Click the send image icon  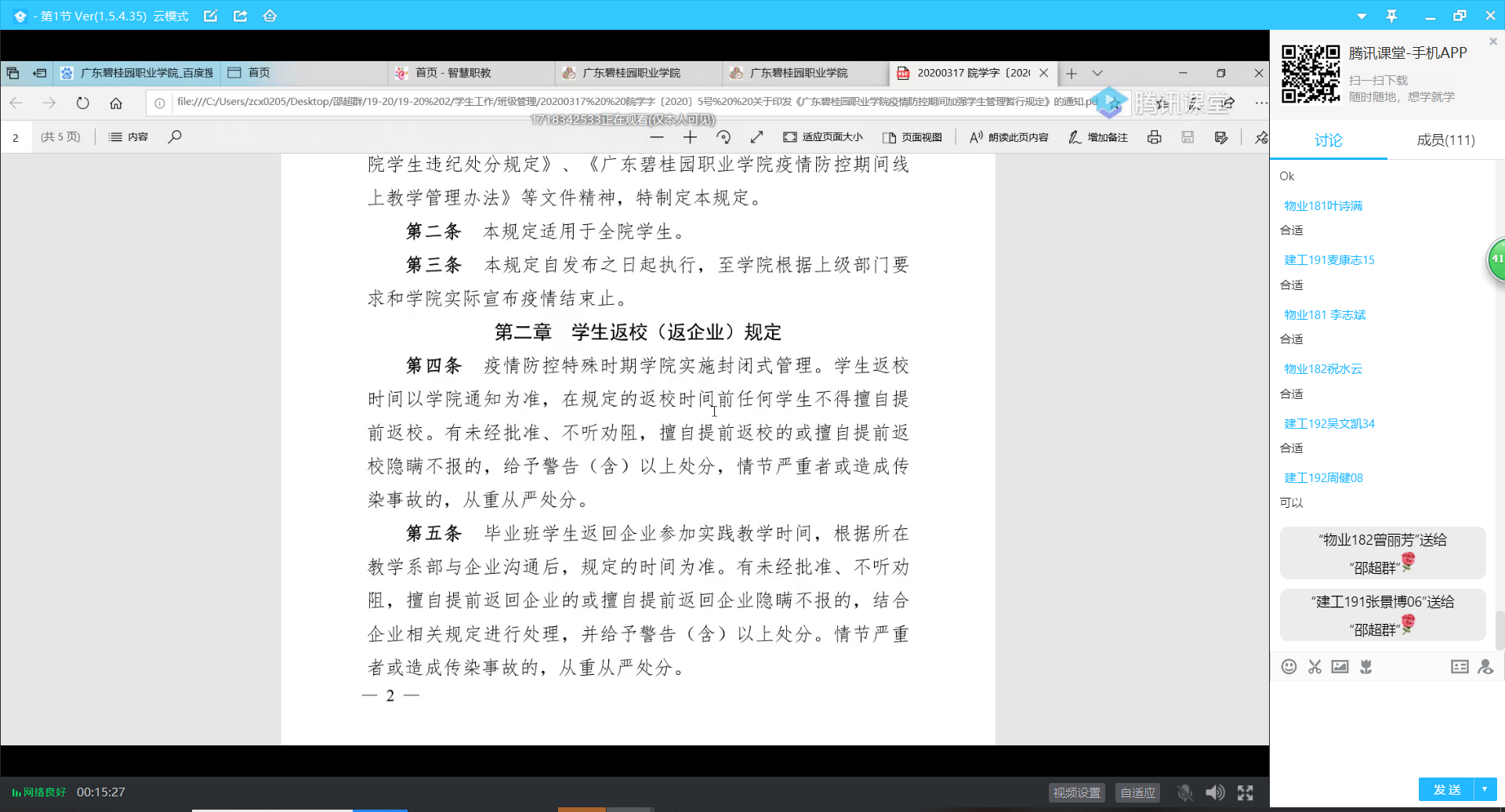(x=1340, y=667)
